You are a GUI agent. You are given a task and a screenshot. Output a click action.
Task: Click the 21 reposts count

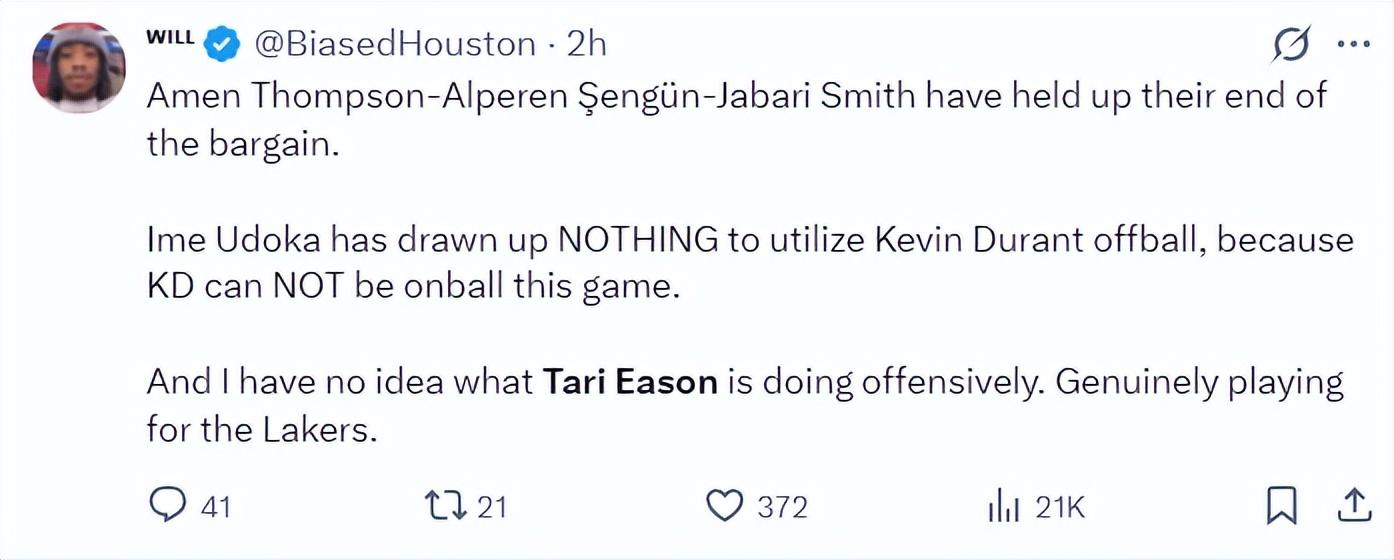[x=491, y=507]
